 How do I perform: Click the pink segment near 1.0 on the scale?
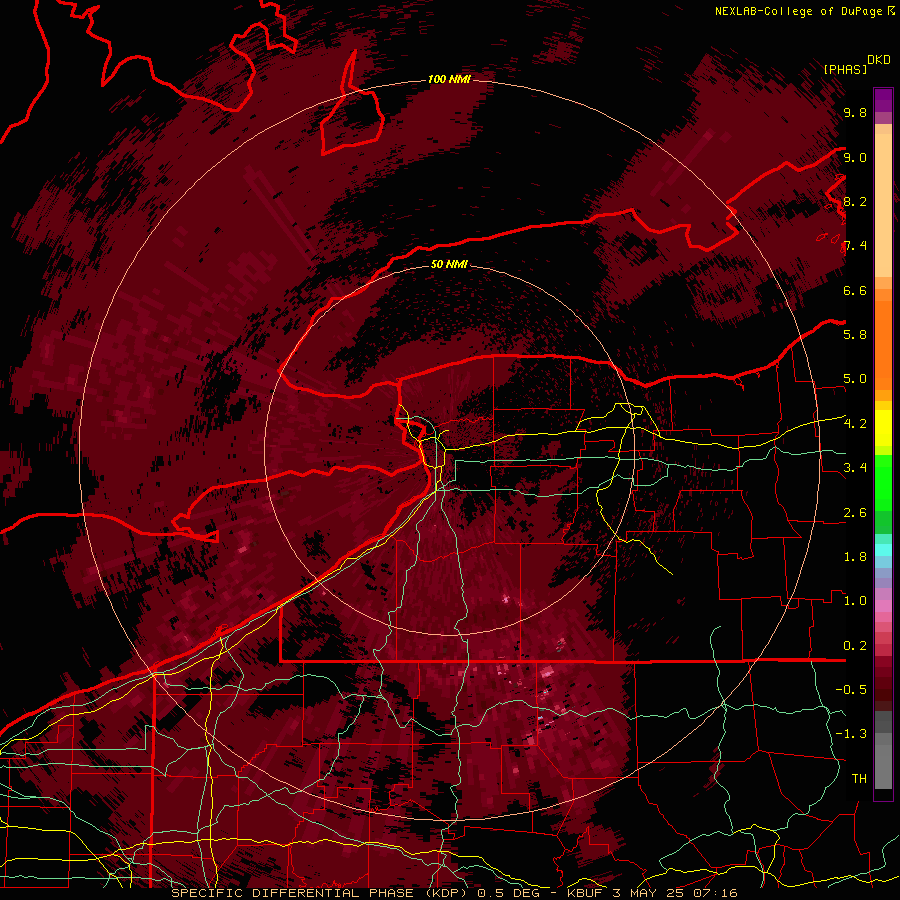click(x=883, y=605)
